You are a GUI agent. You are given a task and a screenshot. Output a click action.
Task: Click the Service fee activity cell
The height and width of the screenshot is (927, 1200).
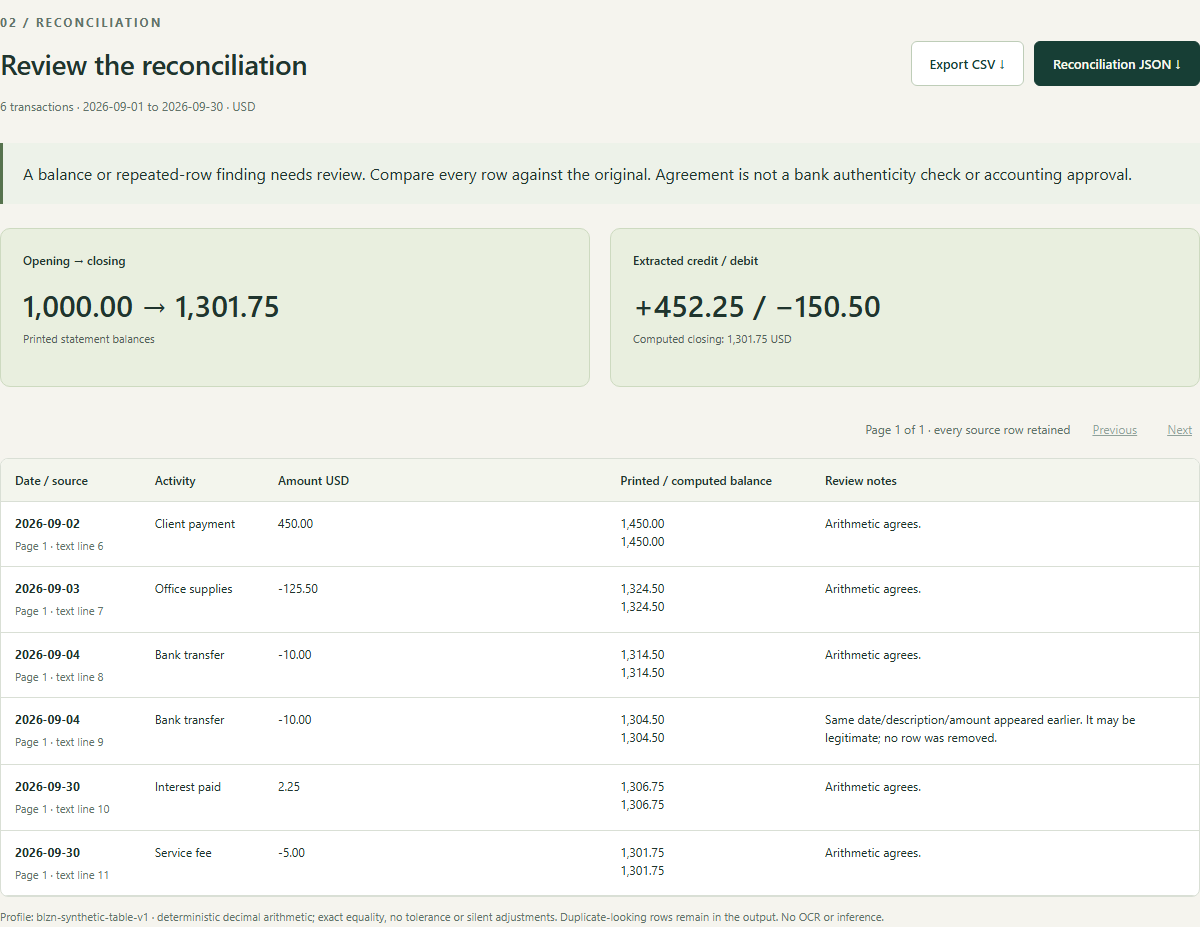pos(183,853)
